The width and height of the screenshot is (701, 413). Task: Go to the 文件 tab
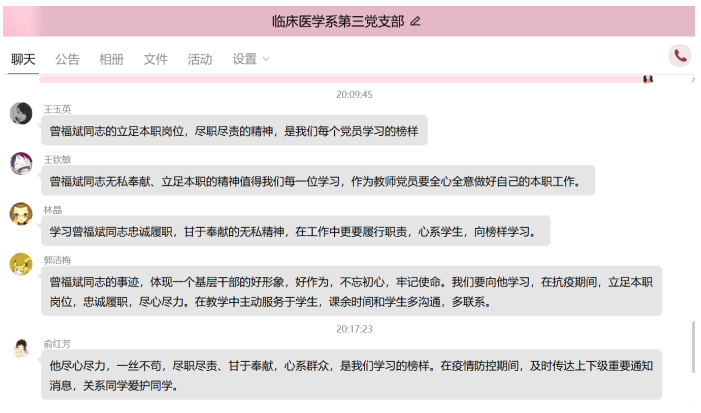156,59
